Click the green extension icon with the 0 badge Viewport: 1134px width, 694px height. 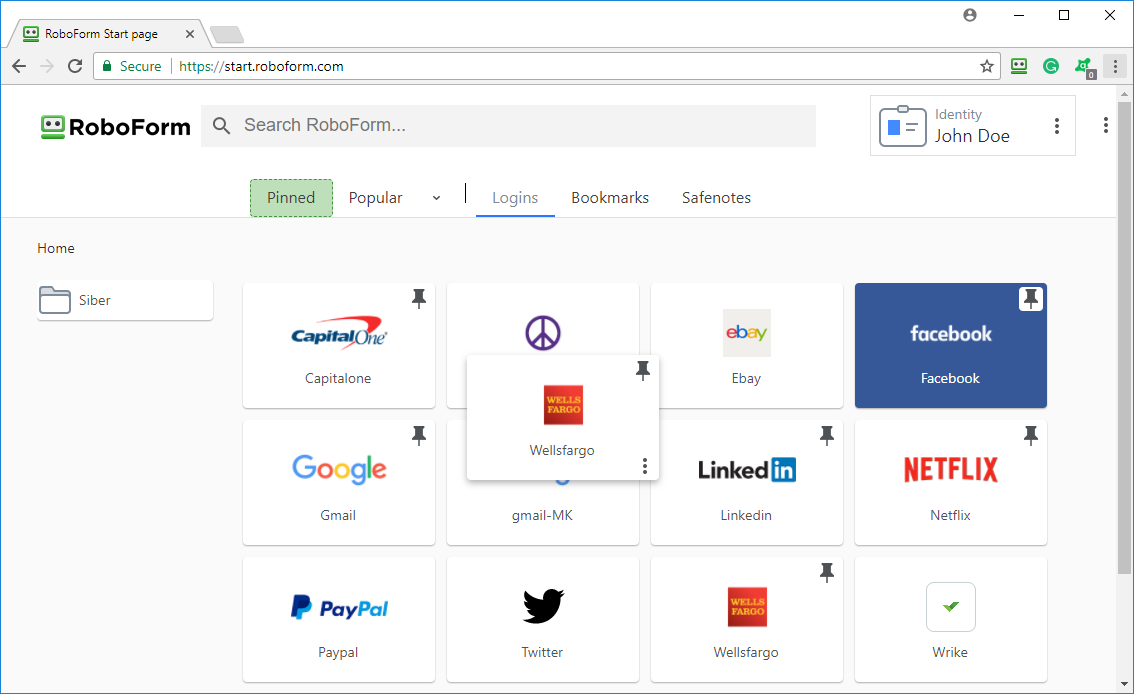click(1084, 67)
